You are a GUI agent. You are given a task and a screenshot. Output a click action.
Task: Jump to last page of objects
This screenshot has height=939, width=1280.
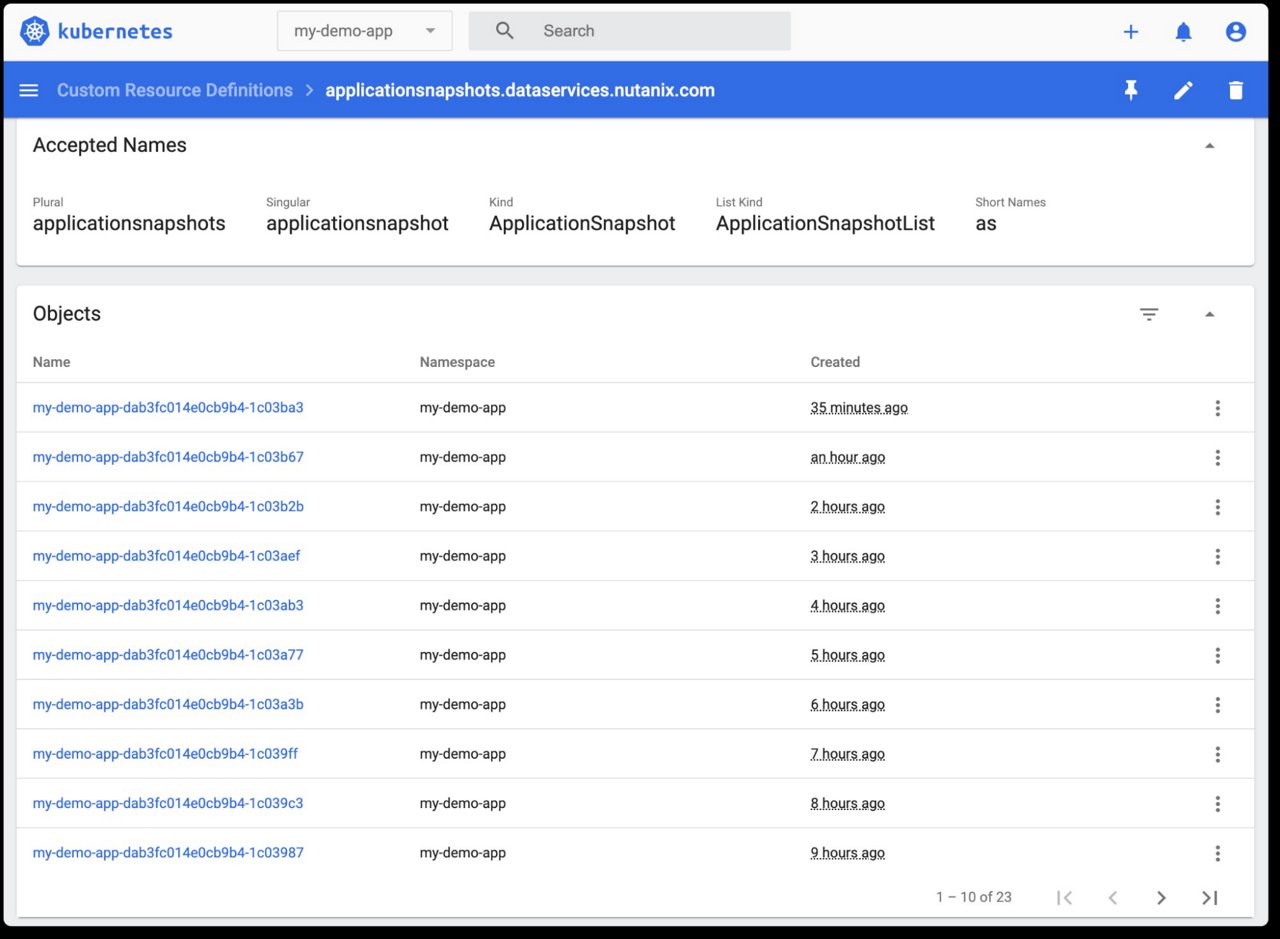click(1209, 897)
